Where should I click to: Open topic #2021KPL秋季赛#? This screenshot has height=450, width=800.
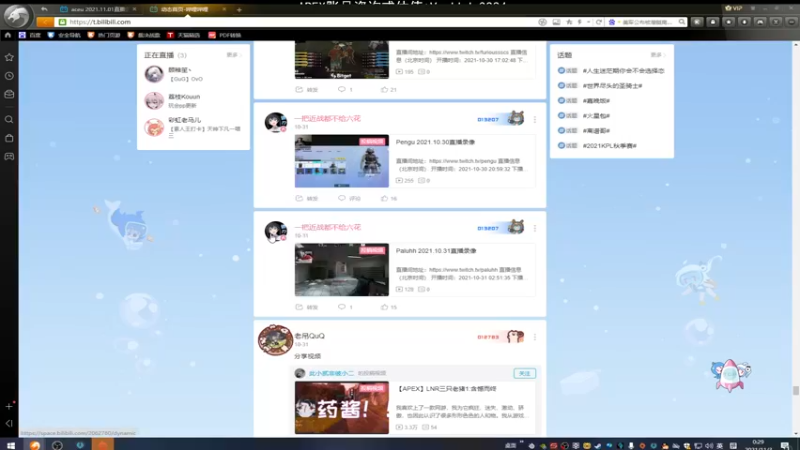[609, 145]
